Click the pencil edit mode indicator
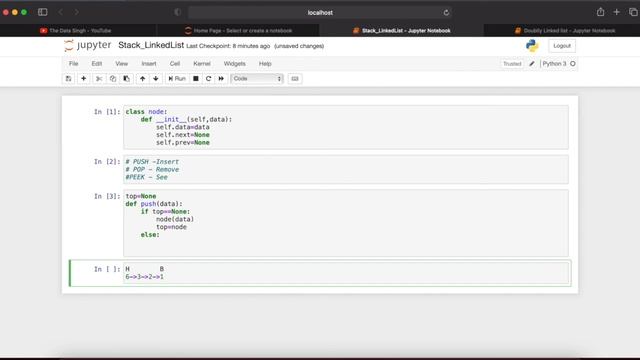The height and width of the screenshot is (360, 640). pos(532,64)
